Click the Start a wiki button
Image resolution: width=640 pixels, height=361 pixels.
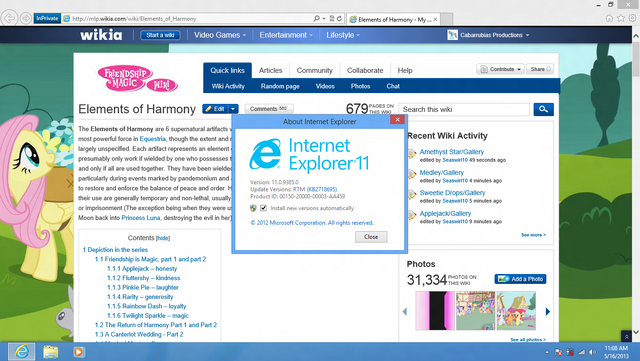click(x=160, y=35)
